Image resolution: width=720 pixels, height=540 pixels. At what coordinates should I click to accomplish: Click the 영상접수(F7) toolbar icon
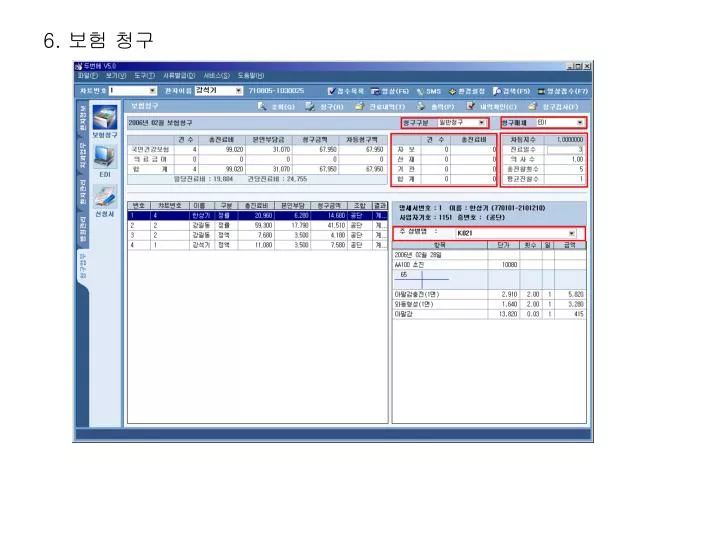pyautogui.click(x=541, y=91)
